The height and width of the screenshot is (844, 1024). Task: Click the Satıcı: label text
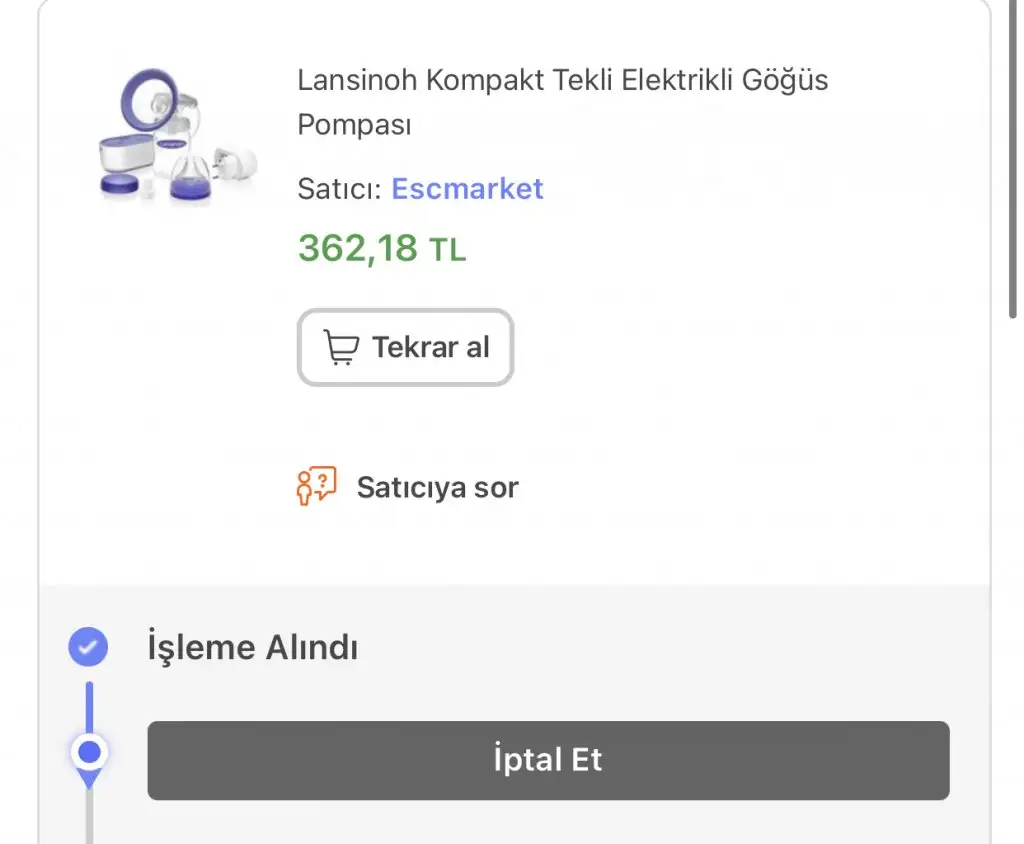[339, 189]
